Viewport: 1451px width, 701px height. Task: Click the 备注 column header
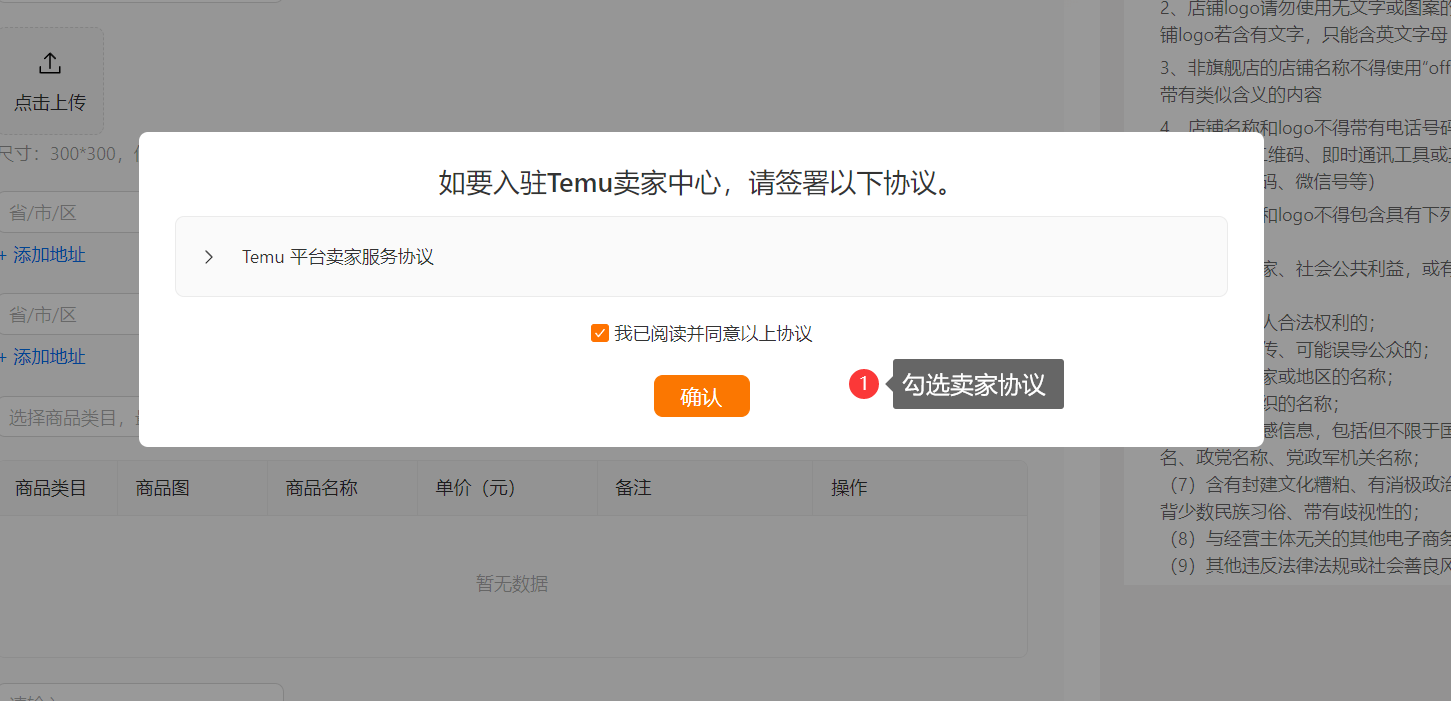tap(634, 488)
